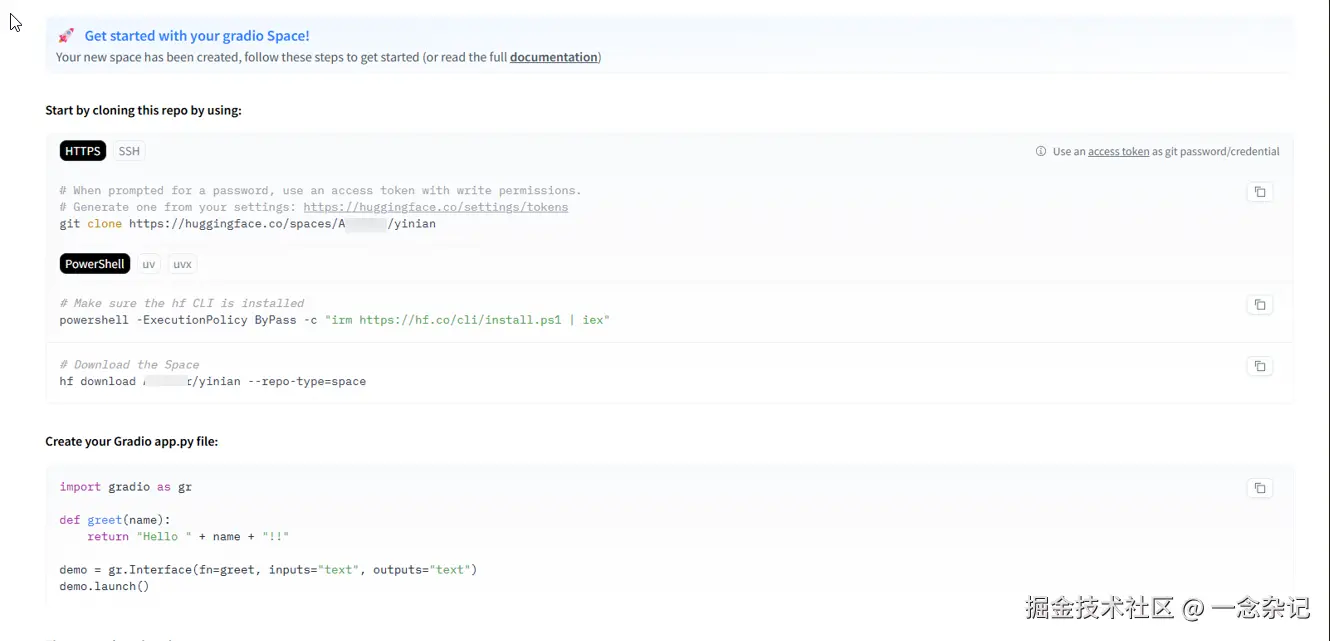This screenshot has height=641, width=1330.
Task: Select the PowerShell install tab
Action: [95, 264]
